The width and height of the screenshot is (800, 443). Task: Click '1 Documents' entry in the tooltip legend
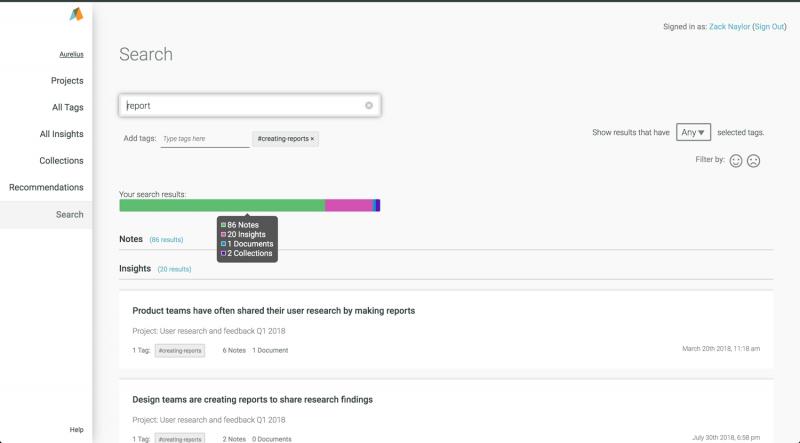pyautogui.click(x=247, y=243)
